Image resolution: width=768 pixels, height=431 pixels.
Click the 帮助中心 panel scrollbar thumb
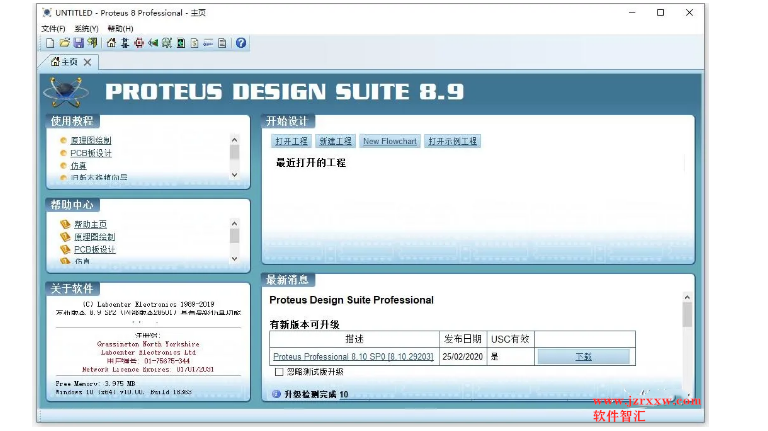coord(235,236)
